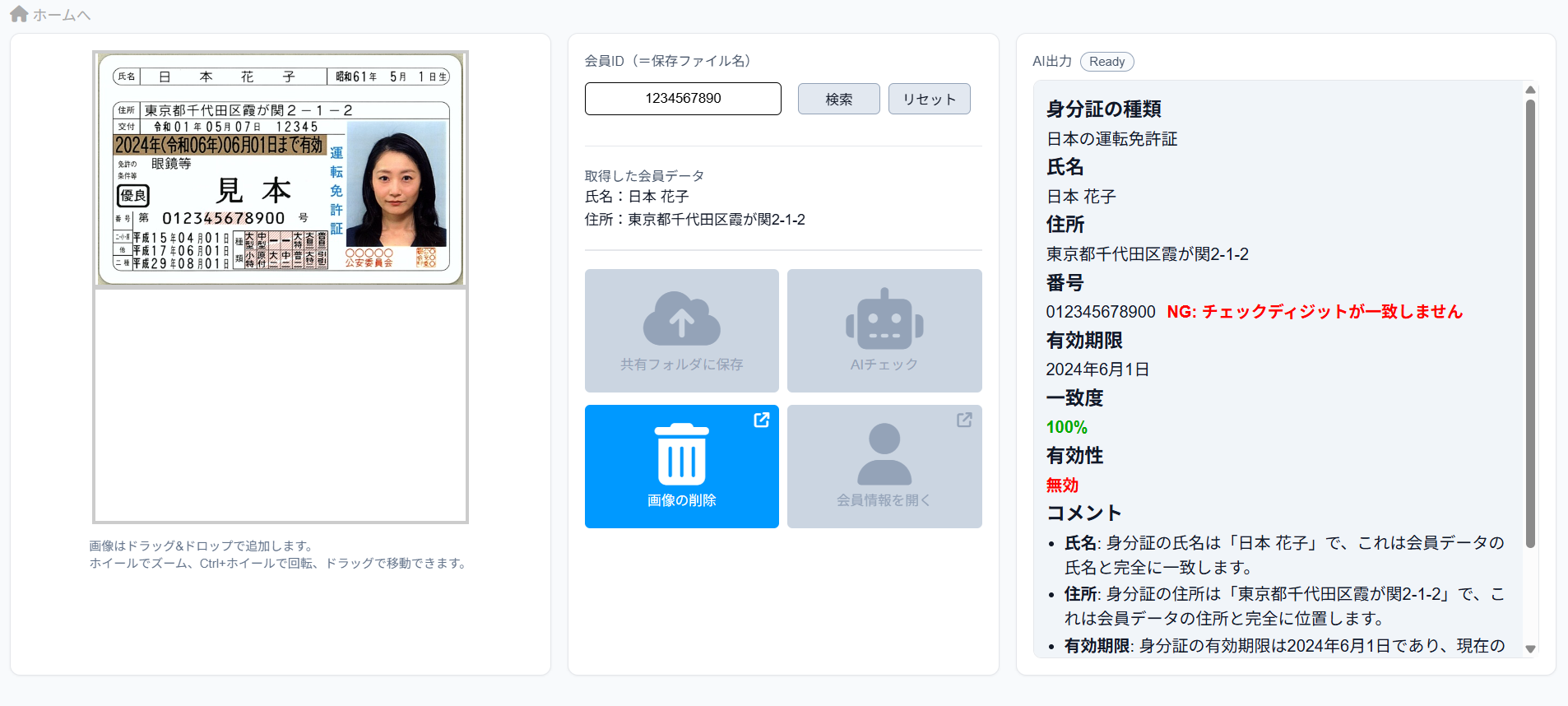Click the fetched member name 日本 花子
The height and width of the screenshot is (706, 1568).
click(658, 197)
